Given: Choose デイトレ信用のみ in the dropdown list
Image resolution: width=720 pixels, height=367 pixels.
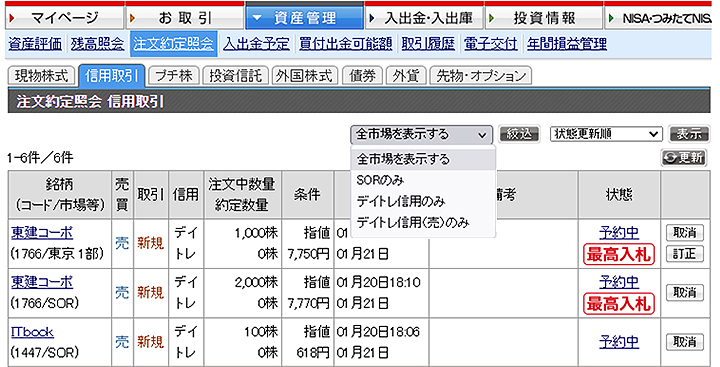Looking at the screenshot, I should point(423,202).
